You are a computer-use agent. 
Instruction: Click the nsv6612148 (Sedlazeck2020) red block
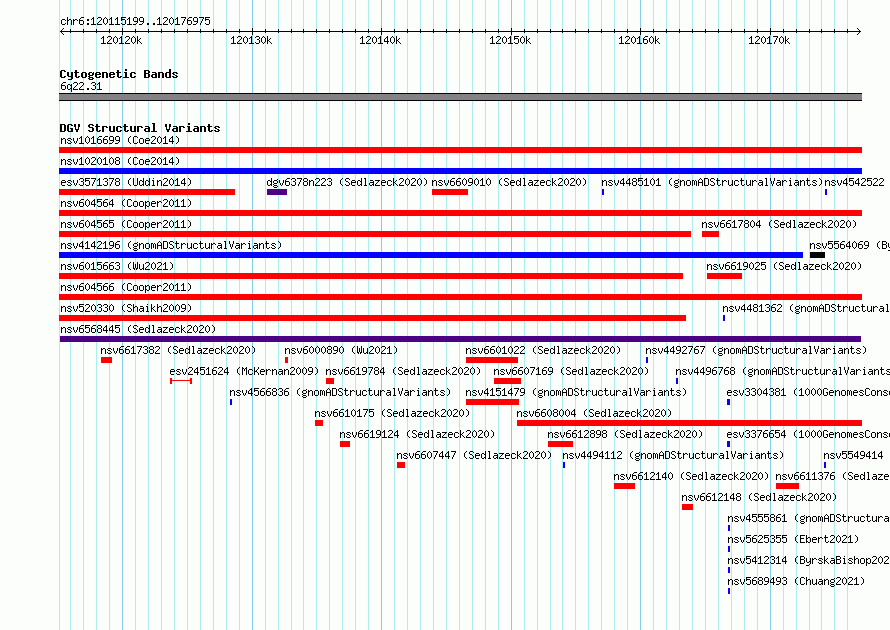(687, 507)
